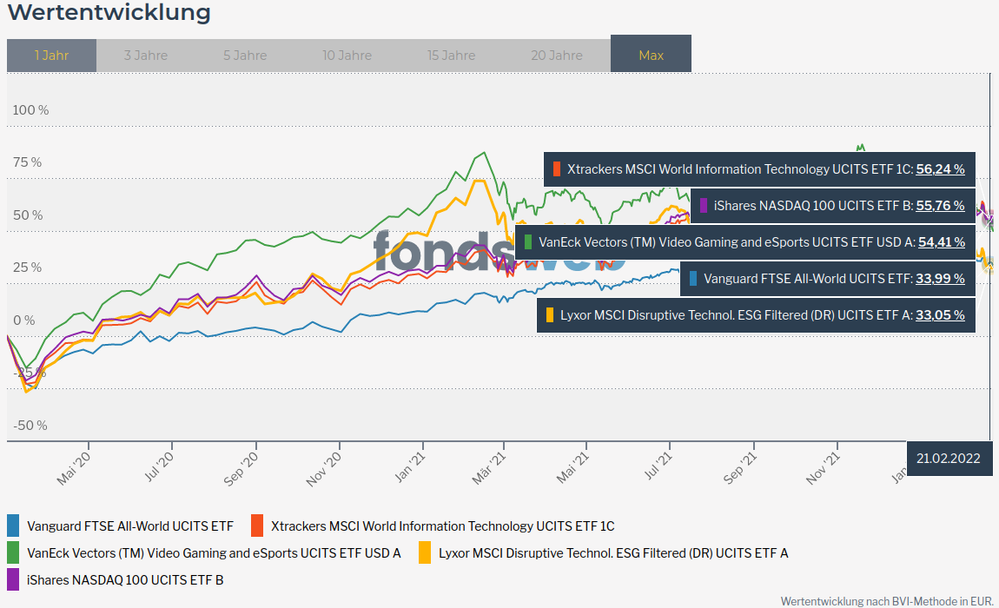Switch to the 5 Jahre tab
The image size is (999, 608).
click(245, 55)
